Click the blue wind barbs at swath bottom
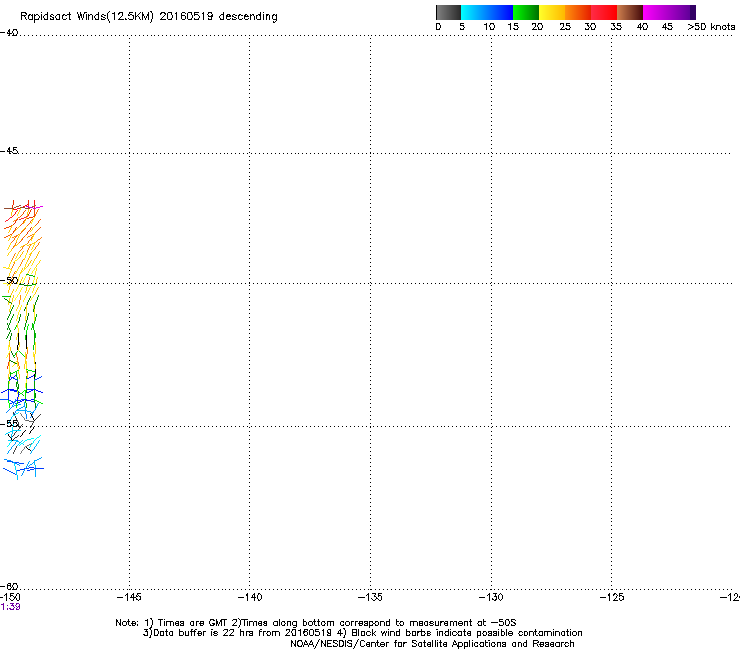Screen dimensions: 740x650 click(x=24, y=468)
